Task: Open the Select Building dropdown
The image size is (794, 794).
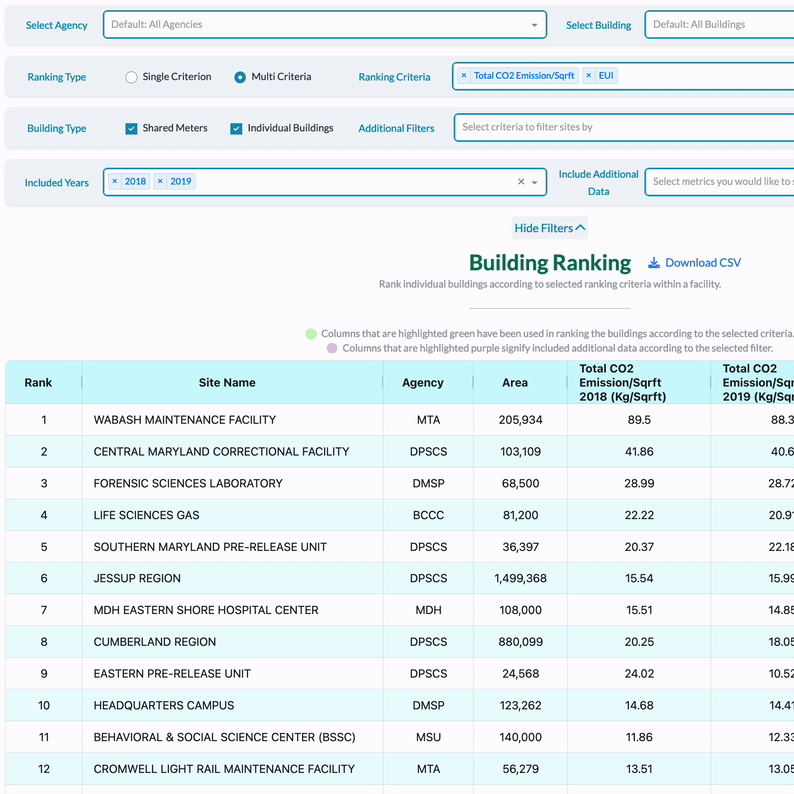Action: coord(720,25)
